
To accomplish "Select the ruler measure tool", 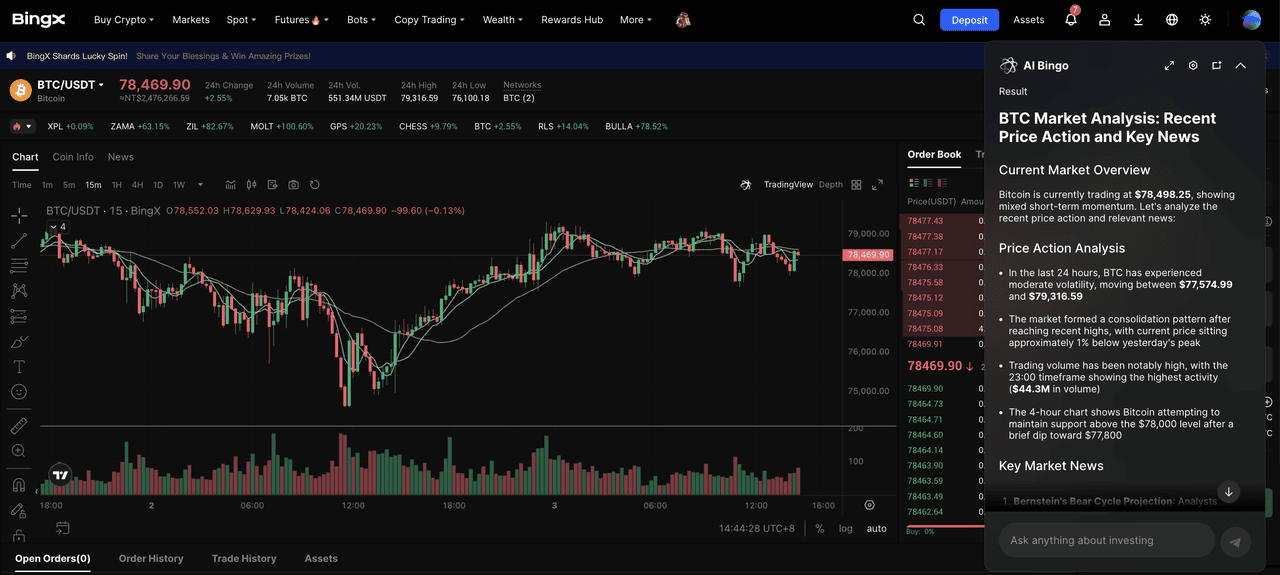I will point(19,426).
